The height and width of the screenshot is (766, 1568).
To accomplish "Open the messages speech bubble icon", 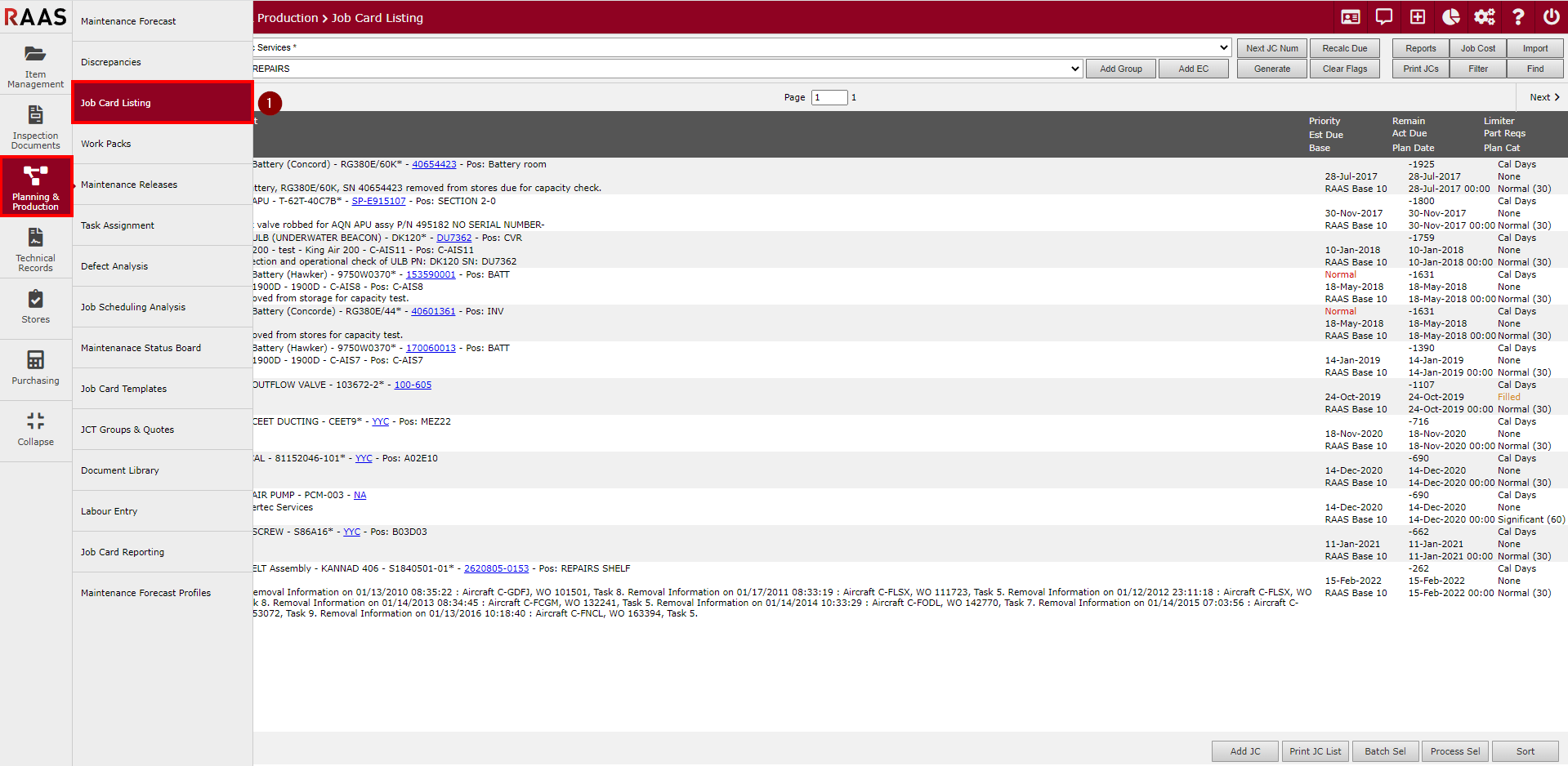I will pos(1384,17).
